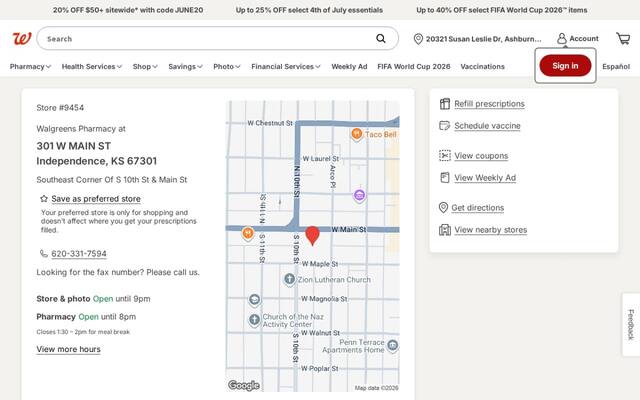
Task: Open the shopping cart icon
Action: 623,38
